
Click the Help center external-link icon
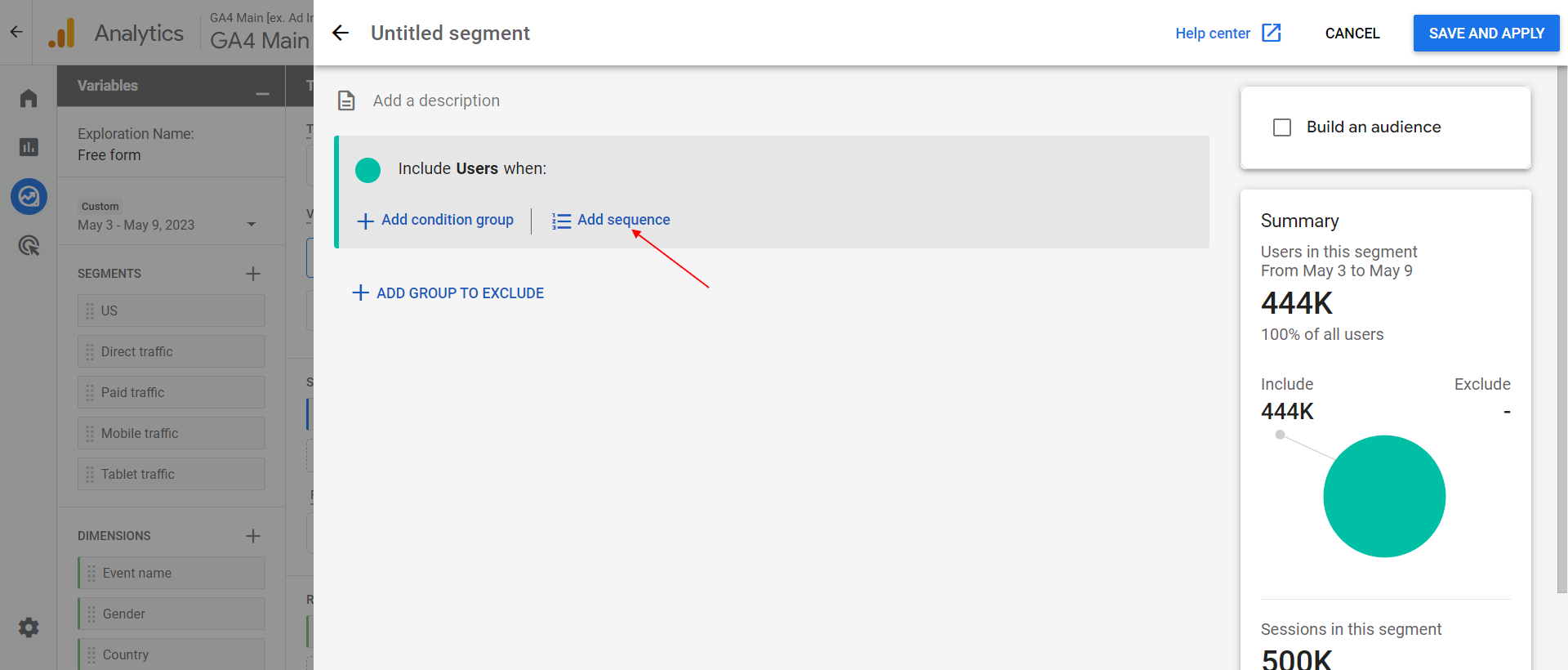1272,33
